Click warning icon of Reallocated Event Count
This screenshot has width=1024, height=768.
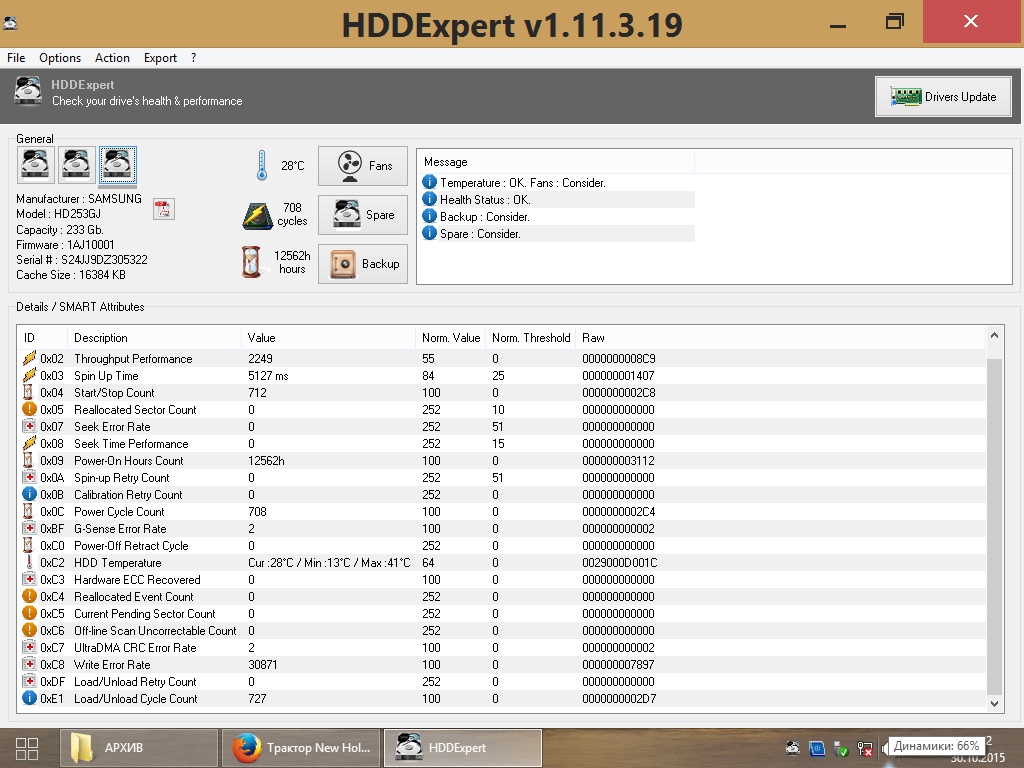point(29,596)
